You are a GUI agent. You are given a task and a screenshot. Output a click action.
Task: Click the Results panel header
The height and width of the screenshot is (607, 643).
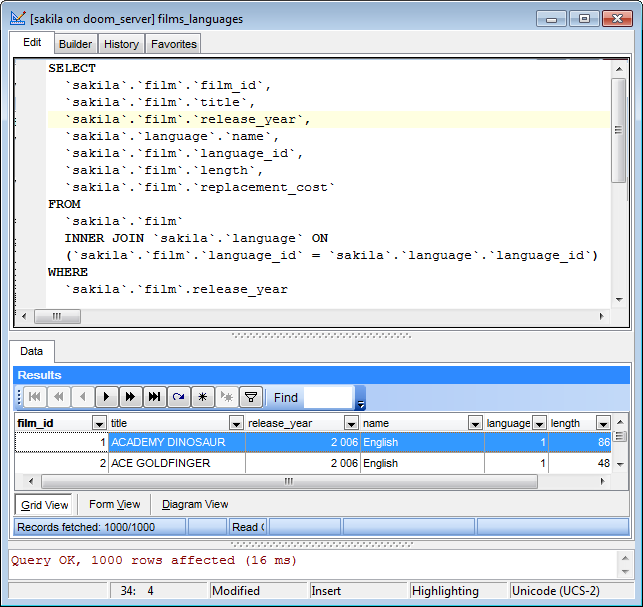pyautogui.click(x=322, y=375)
